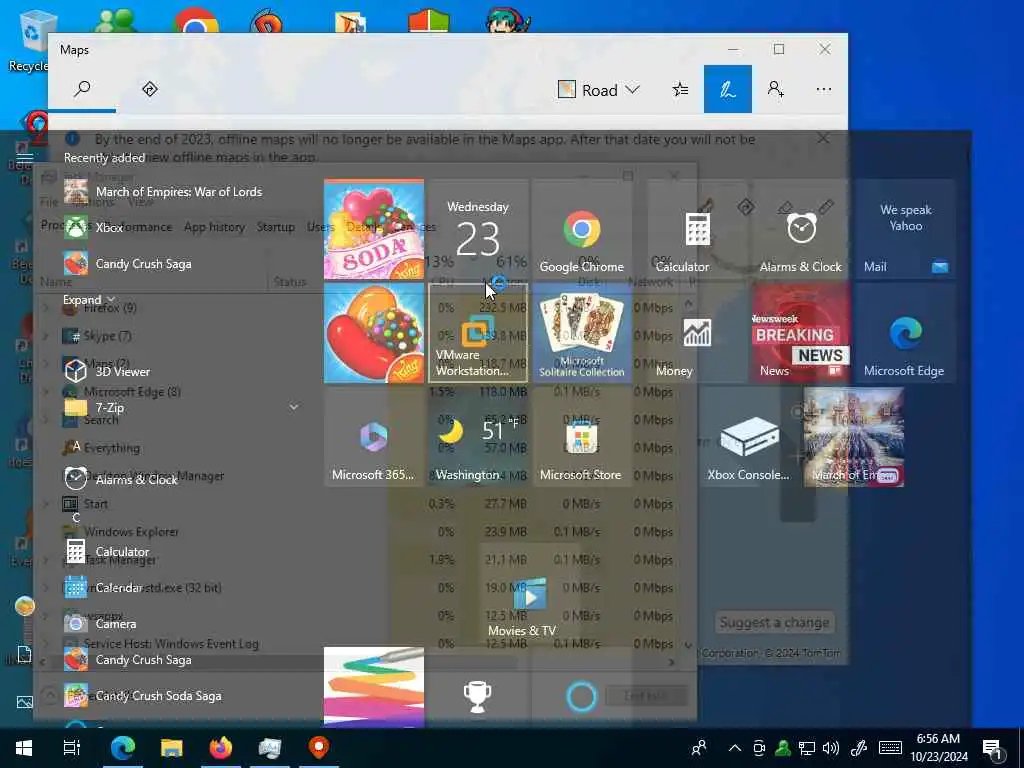Viewport: 1024px width, 768px height.
Task: Open the colorful sketch strokes tile
Action: coord(374,687)
